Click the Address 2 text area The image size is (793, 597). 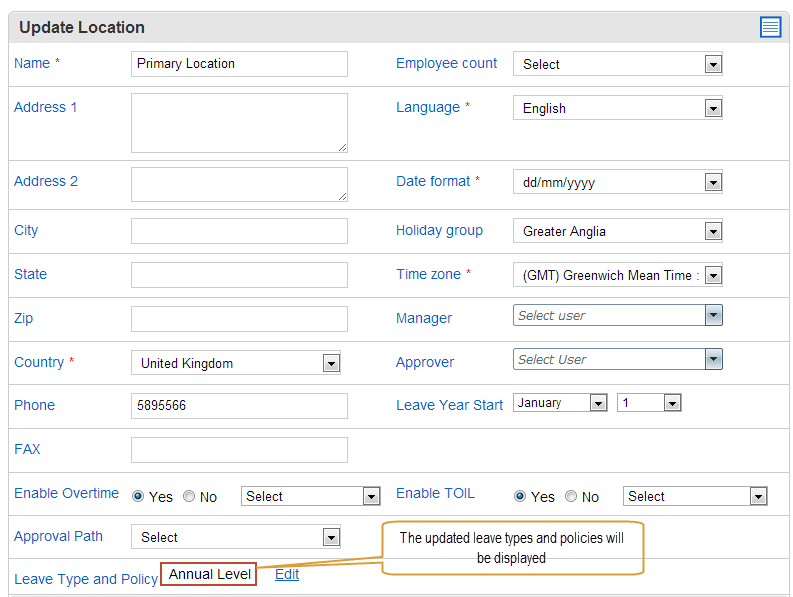pos(239,184)
